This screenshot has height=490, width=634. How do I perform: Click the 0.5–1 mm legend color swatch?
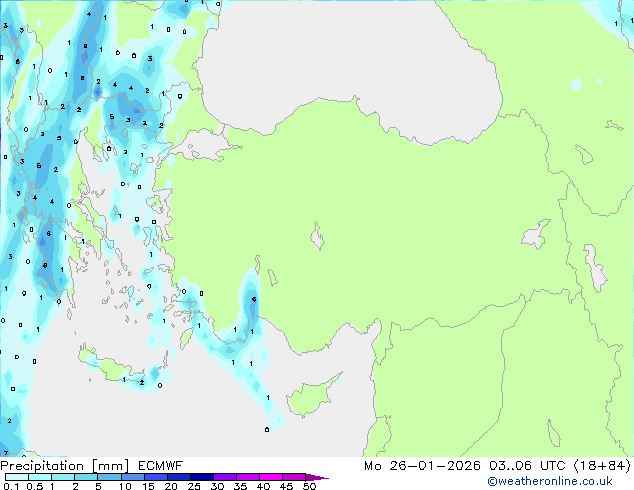(x=40, y=477)
